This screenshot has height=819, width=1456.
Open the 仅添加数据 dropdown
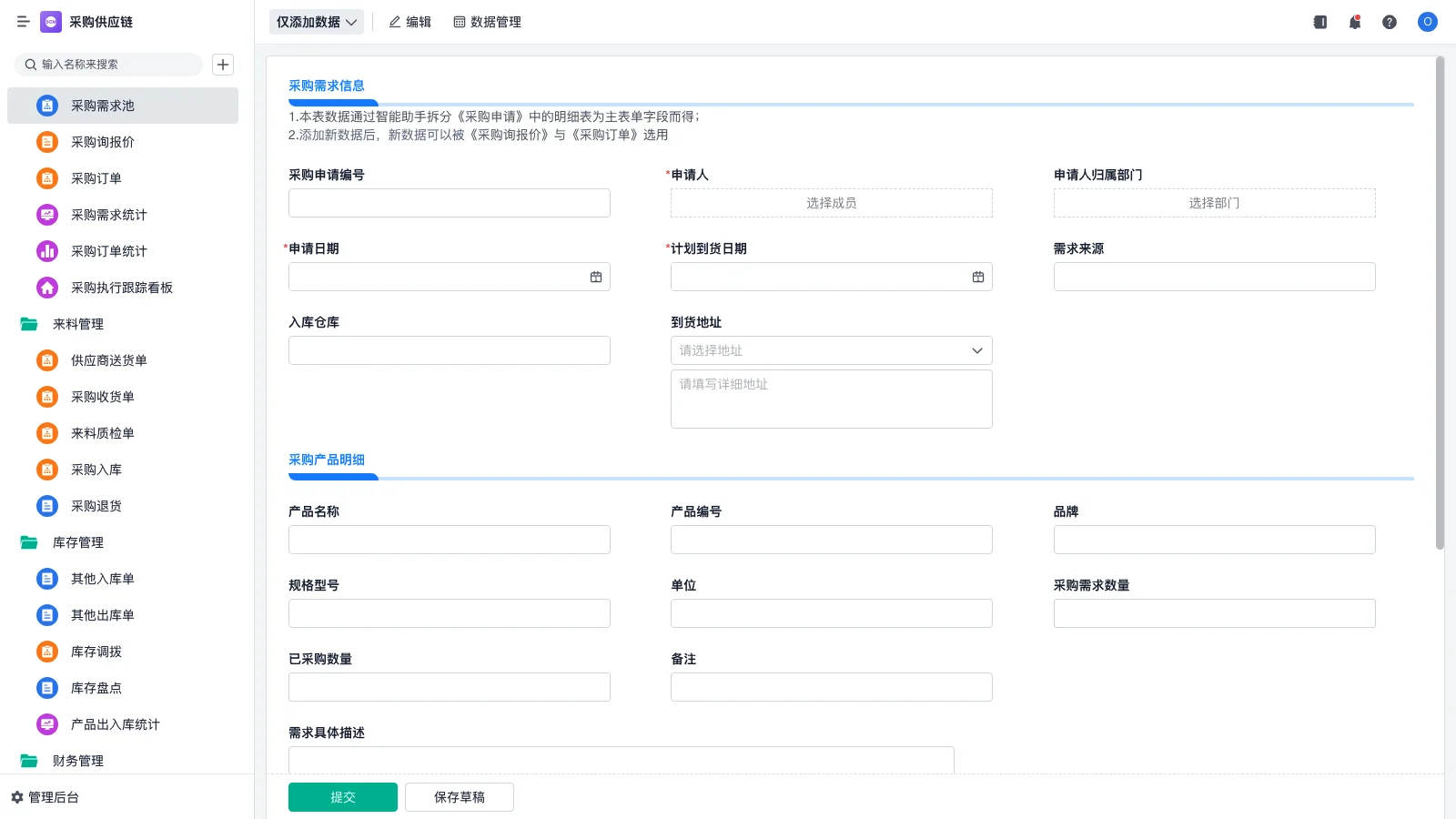[x=317, y=22]
